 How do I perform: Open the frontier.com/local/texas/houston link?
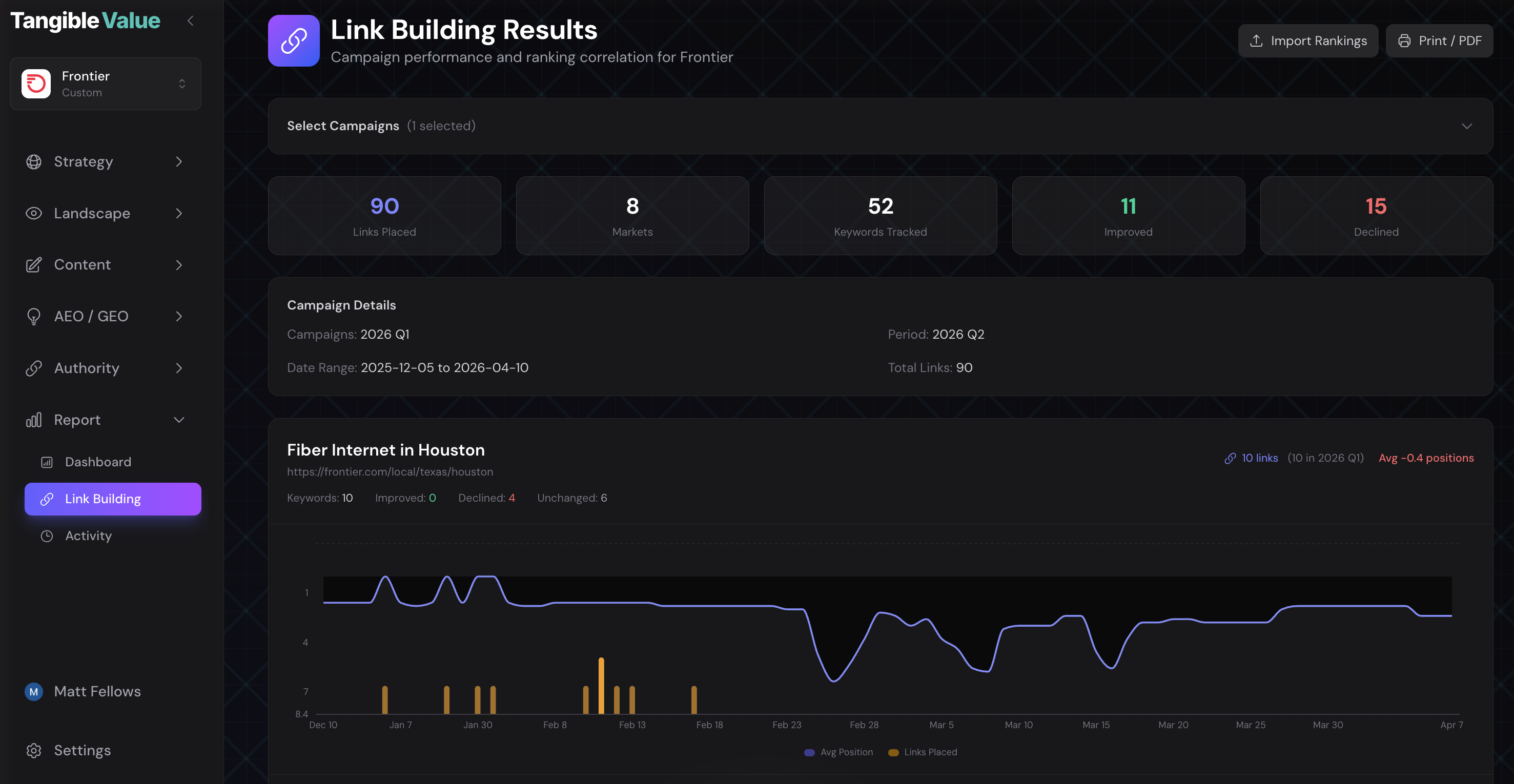pos(390,471)
